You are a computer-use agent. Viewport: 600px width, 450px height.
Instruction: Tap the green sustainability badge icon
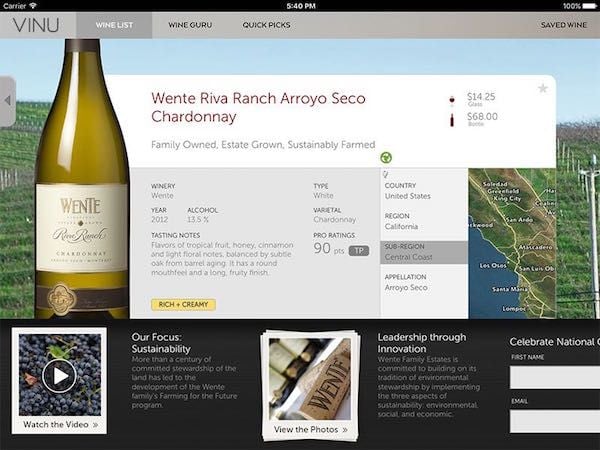pyautogui.click(x=386, y=157)
